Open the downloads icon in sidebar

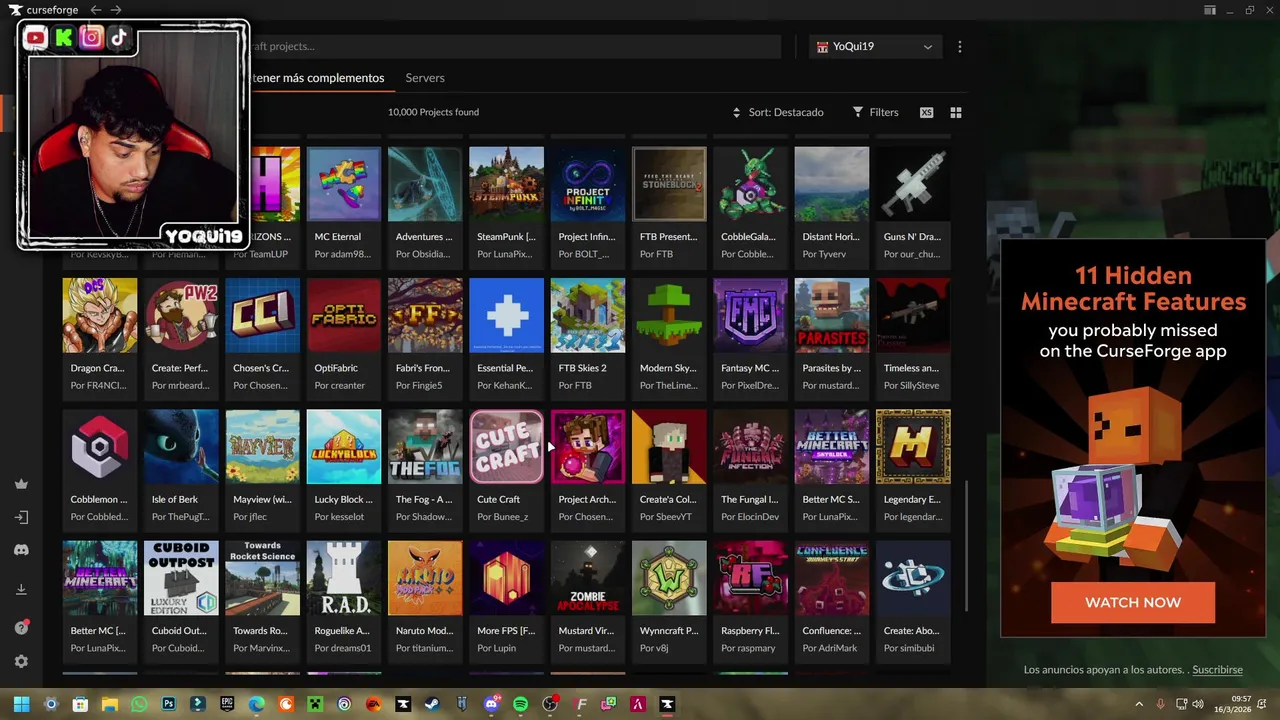point(21,590)
